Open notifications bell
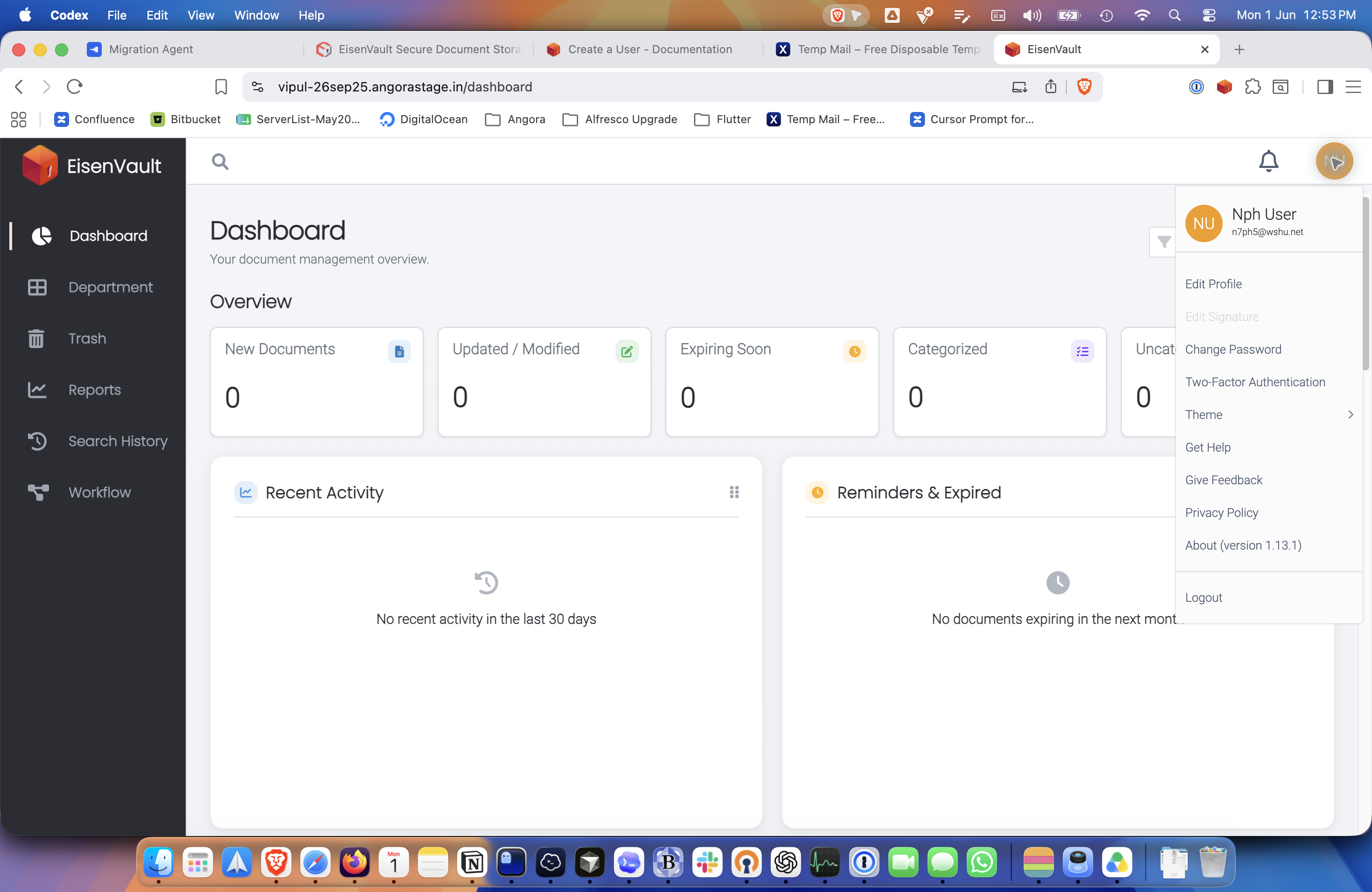 pos(1268,161)
